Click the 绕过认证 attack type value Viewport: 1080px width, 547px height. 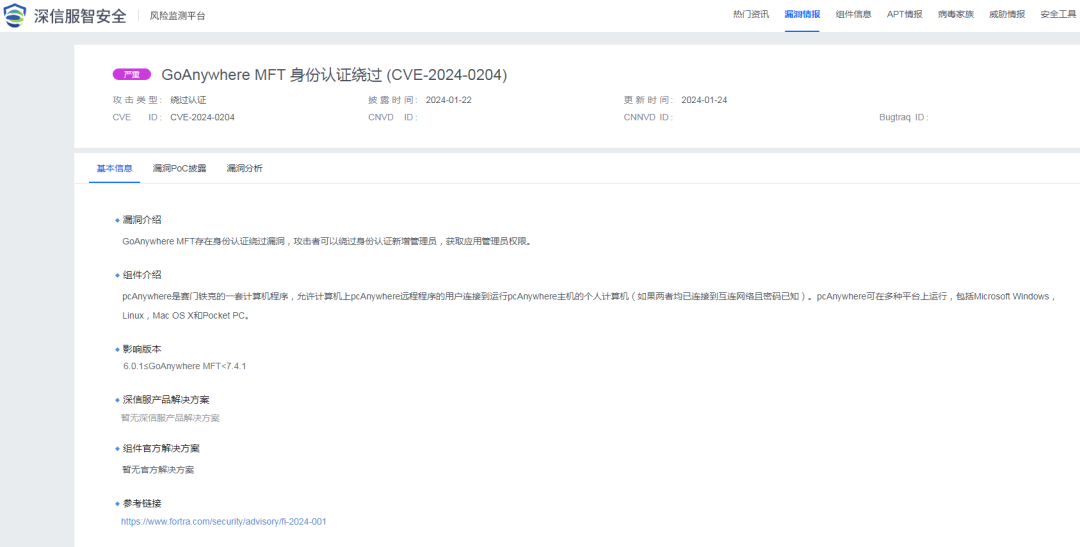coord(187,100)
